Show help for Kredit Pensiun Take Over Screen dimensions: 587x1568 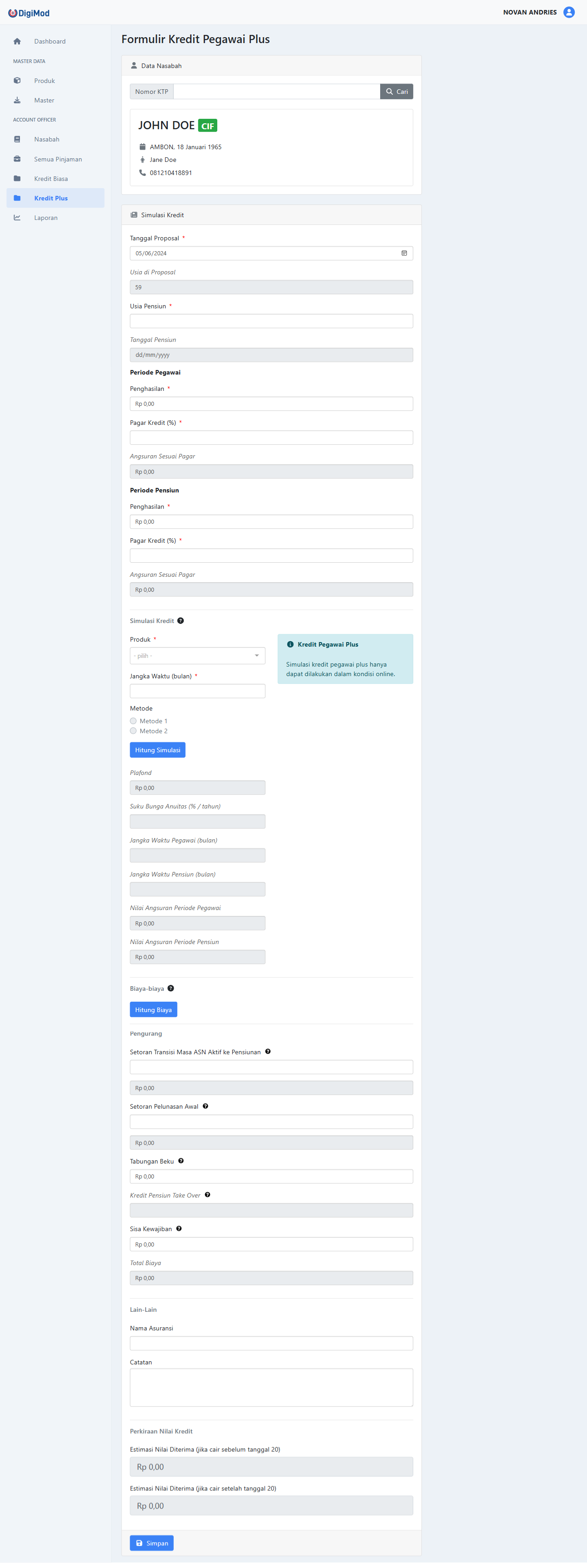tap(208, 1194)
